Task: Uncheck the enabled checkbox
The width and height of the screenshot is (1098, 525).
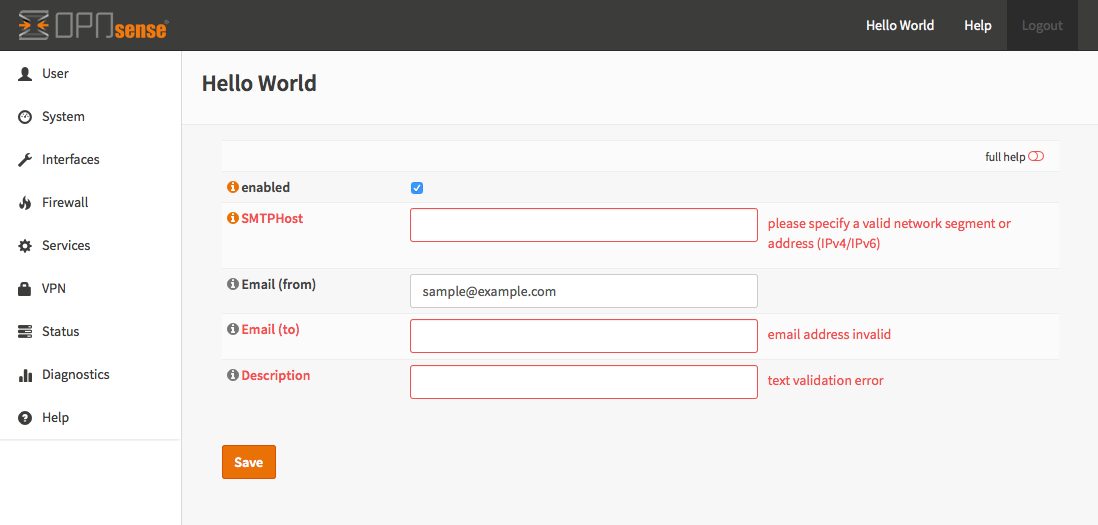Action: tap(417, 188)
